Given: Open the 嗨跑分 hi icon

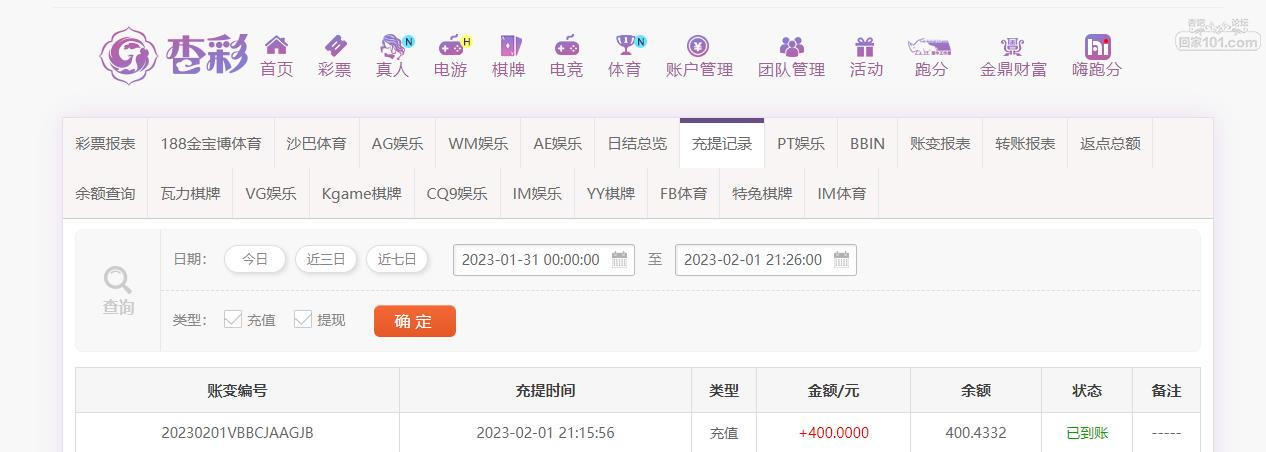Looking at the screenshot, I should (1098, 46).
